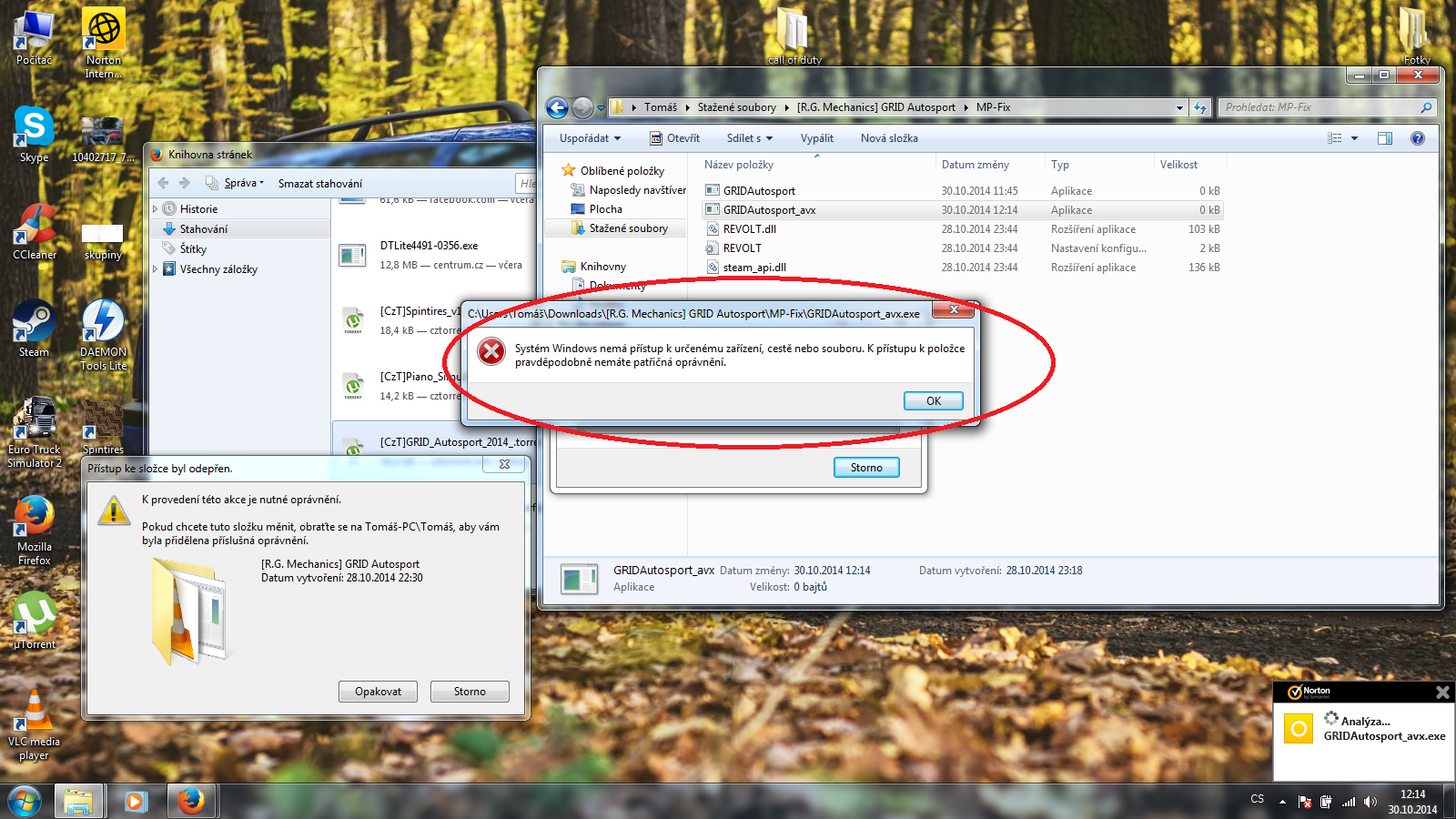Click the Windows Start orb

(25, 802)
